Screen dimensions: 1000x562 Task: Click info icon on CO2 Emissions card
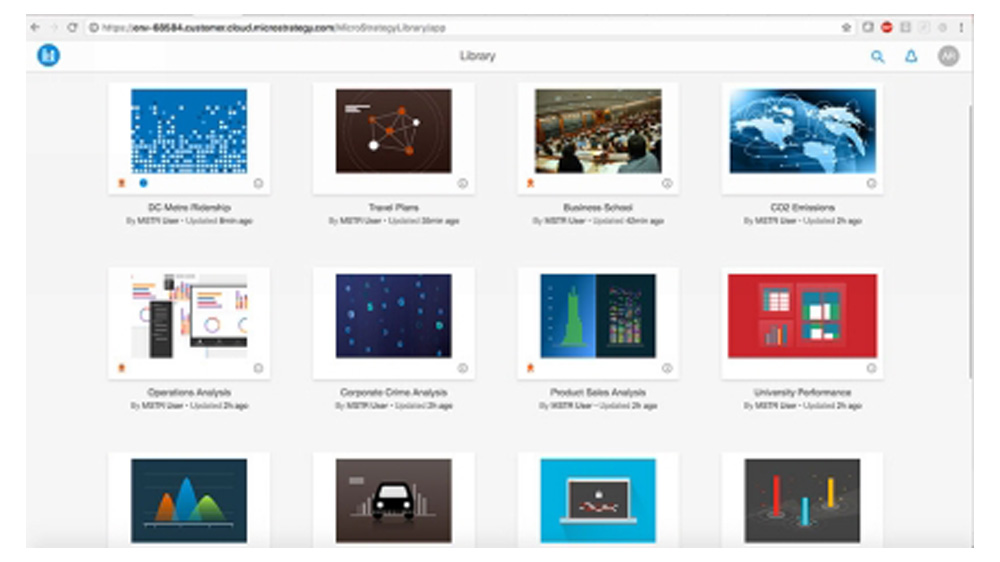871,184
